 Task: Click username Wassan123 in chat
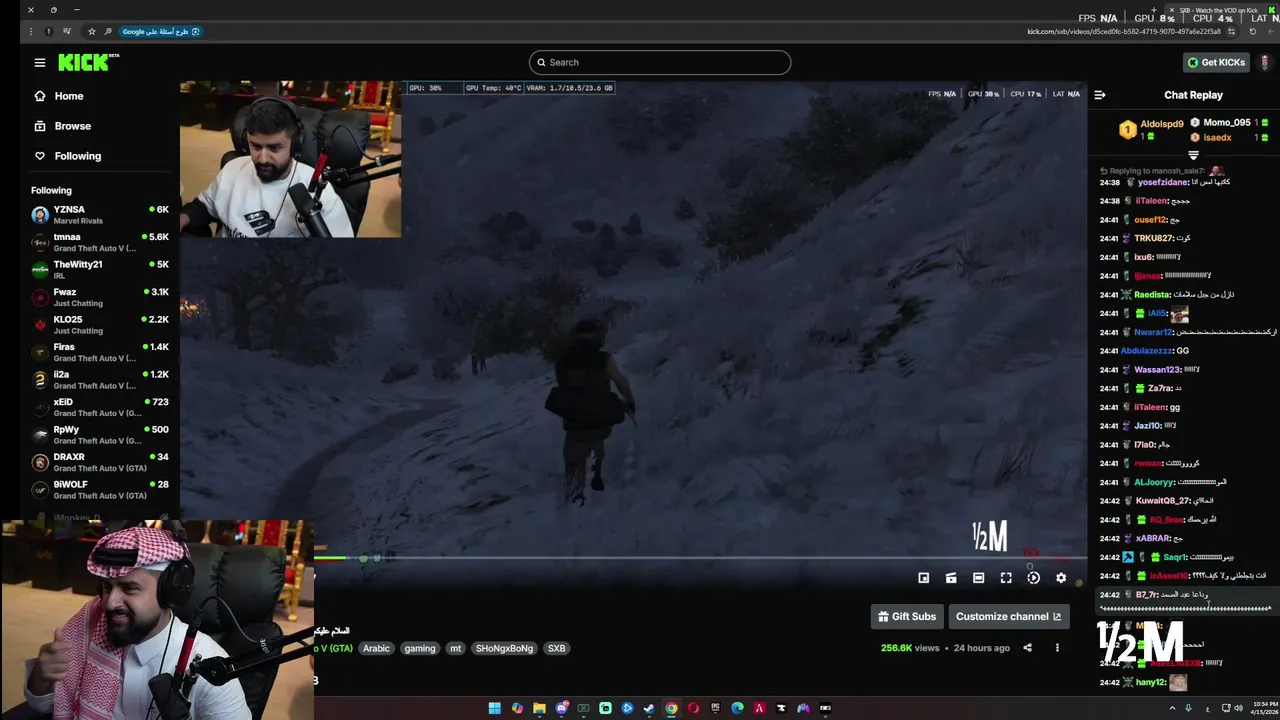pos(1157,369)
